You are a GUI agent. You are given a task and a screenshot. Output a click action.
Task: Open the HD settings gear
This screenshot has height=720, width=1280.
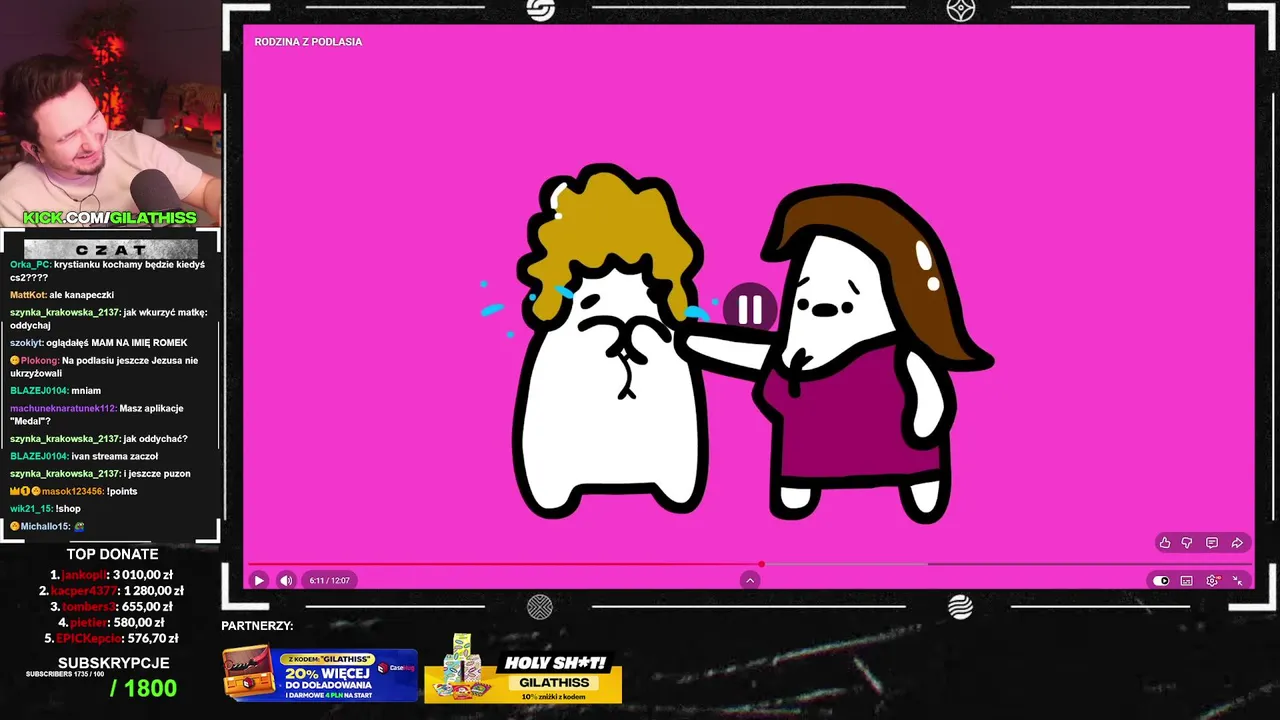click(1212, 580)
